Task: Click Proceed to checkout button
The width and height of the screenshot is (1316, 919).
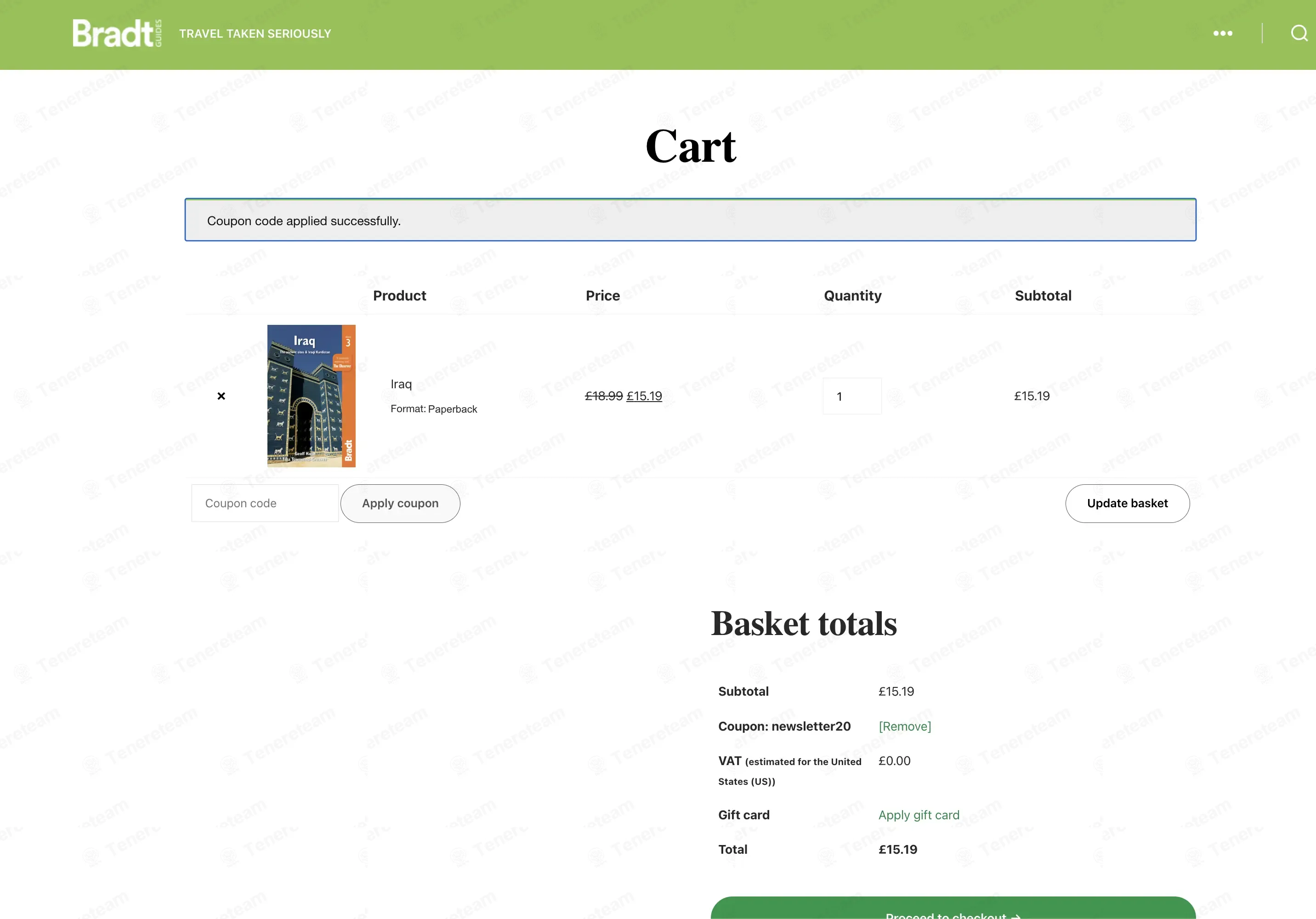Action: click(x=953, y=909)
